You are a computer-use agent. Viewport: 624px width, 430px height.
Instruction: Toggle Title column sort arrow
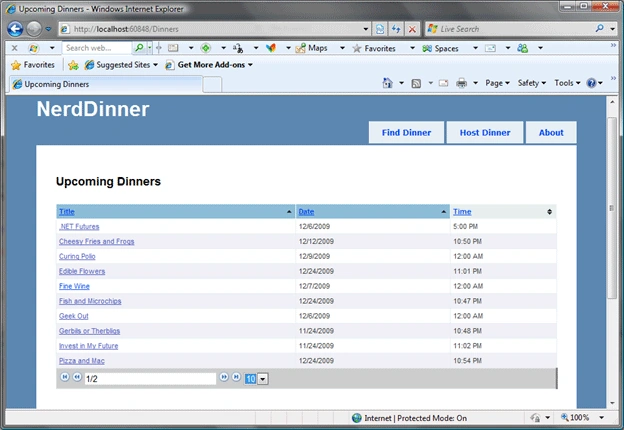tap(289, 212)
